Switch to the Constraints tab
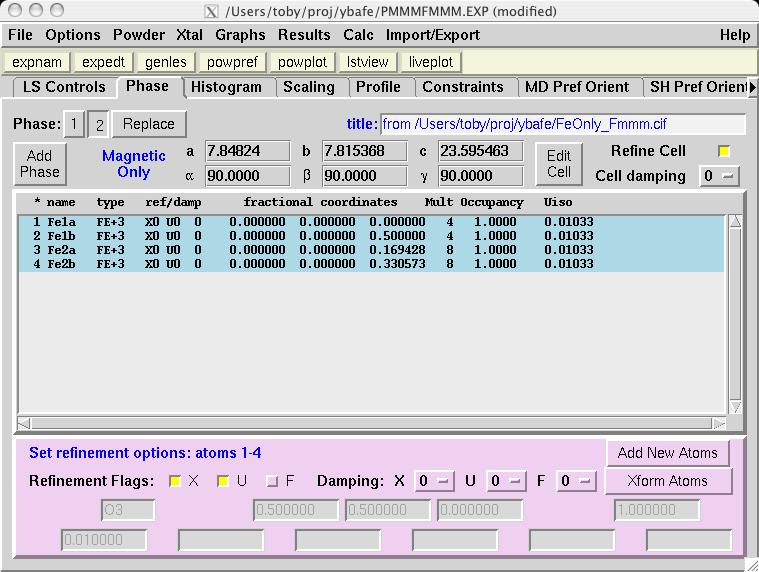The image size is (759, 572). [x=463, y=87]
